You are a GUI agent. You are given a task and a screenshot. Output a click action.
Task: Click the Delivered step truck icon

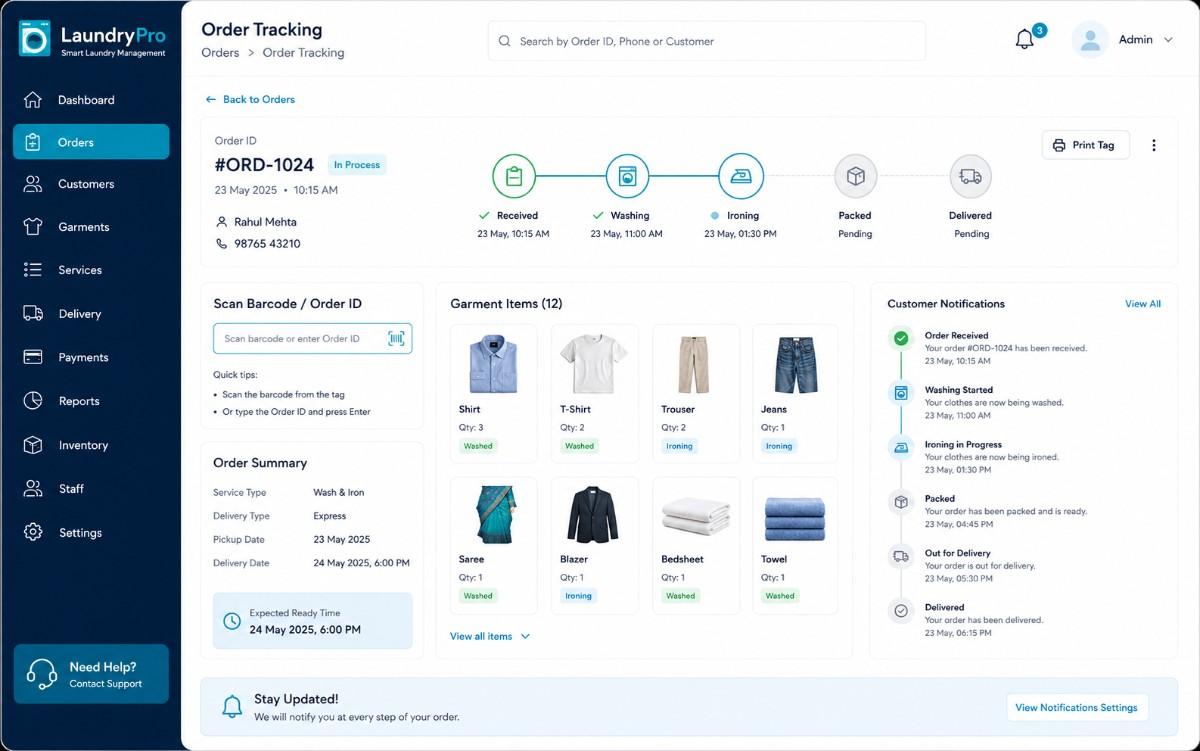coord(970,176)
